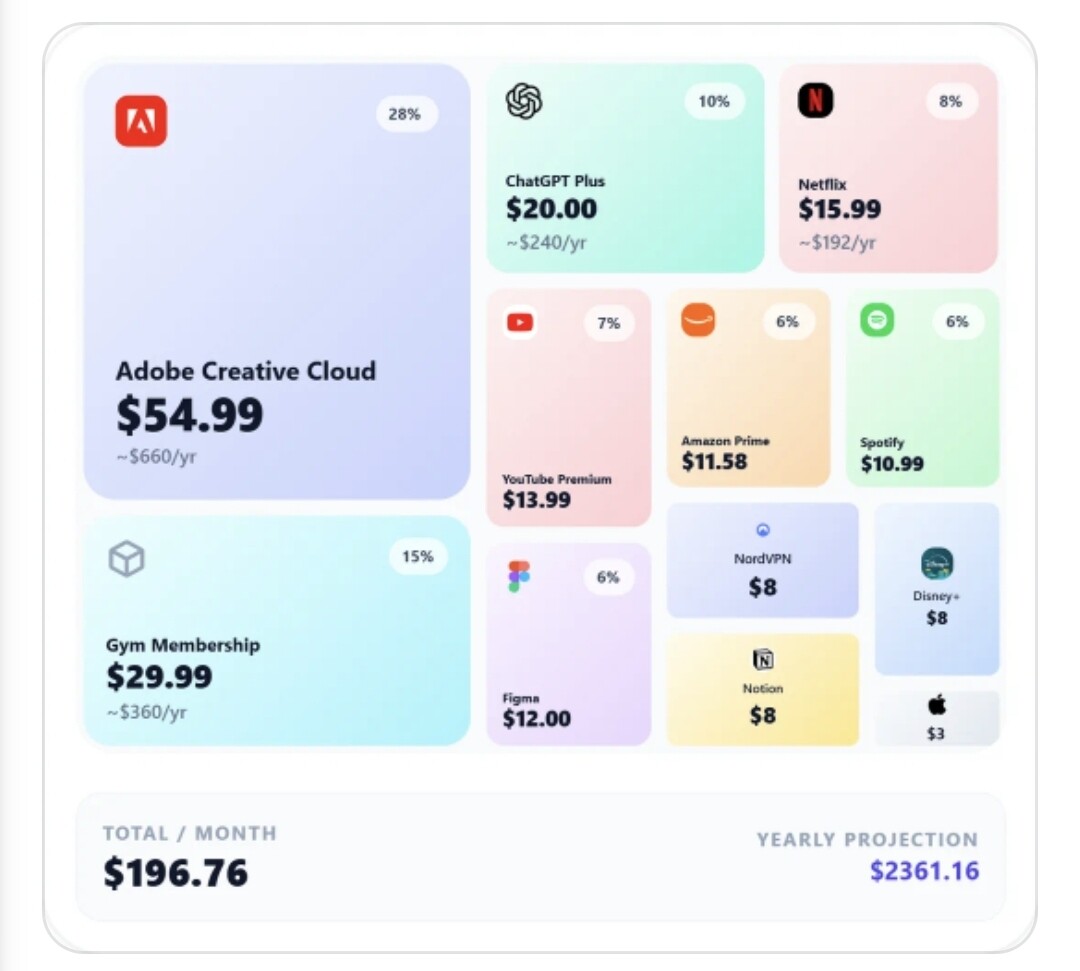Image resolution: width=1080 pixels, height=971 pixels.
Task: Click the $196.76 monthly total
Action: 176,873
